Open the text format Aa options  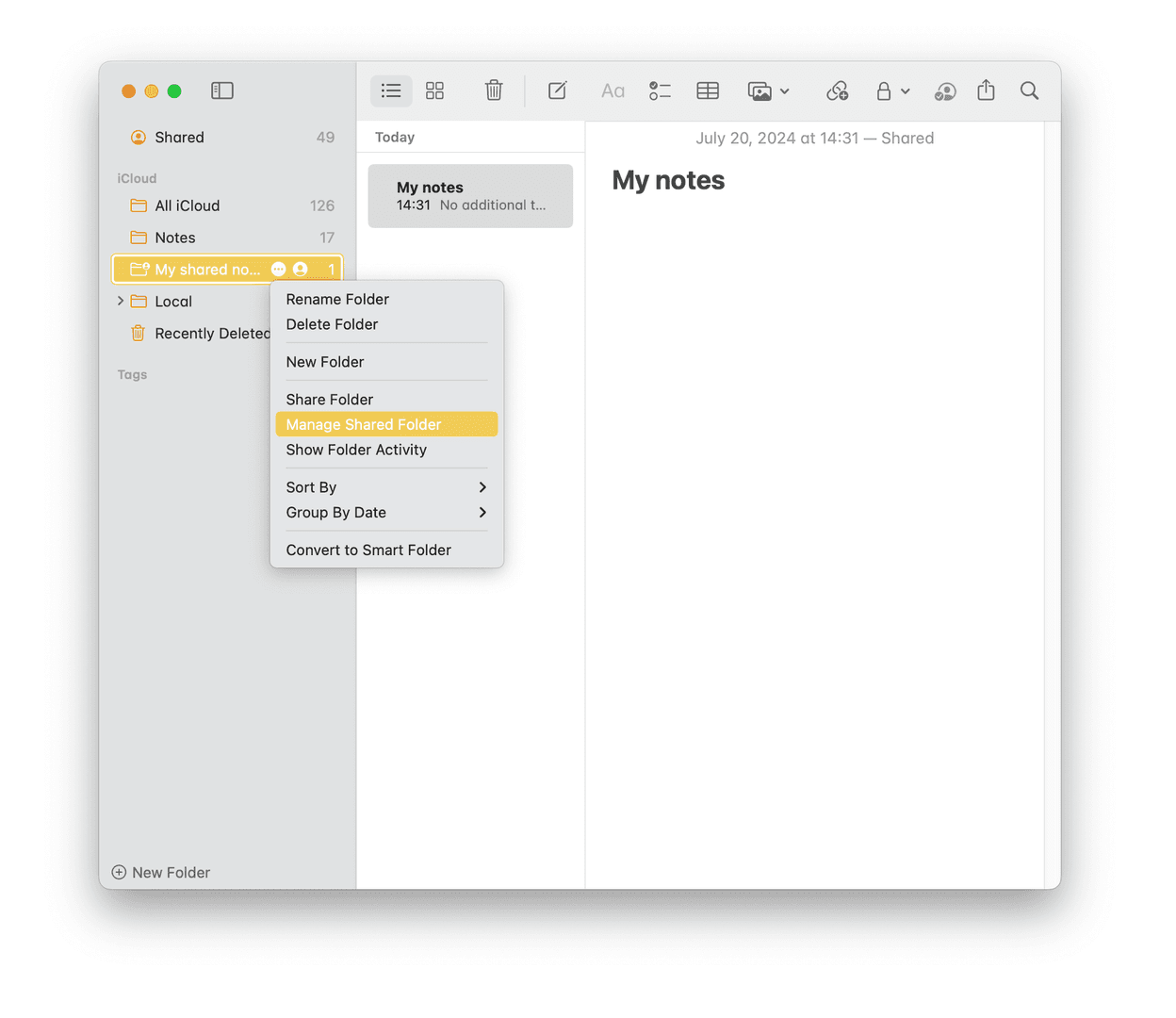point(612,90)
